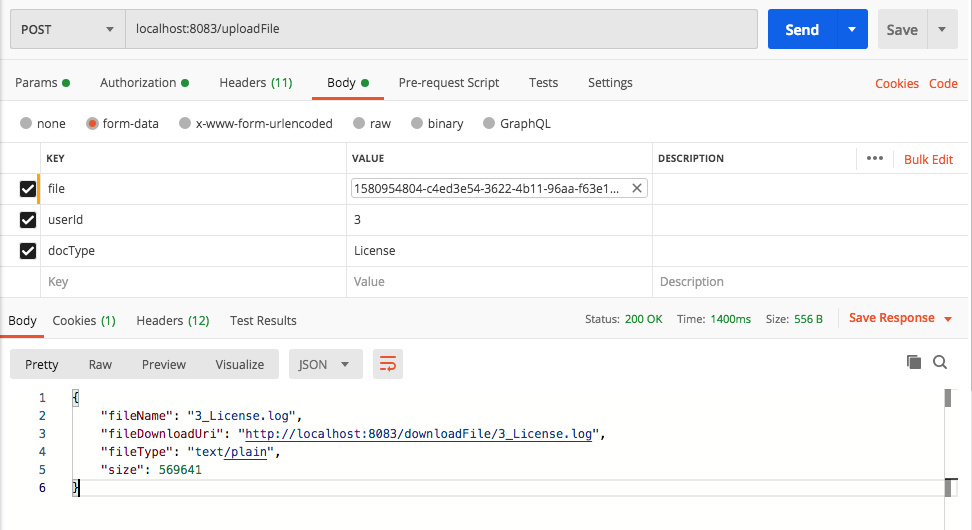Uncheck the userId row checkbox

tap(28, 220)
